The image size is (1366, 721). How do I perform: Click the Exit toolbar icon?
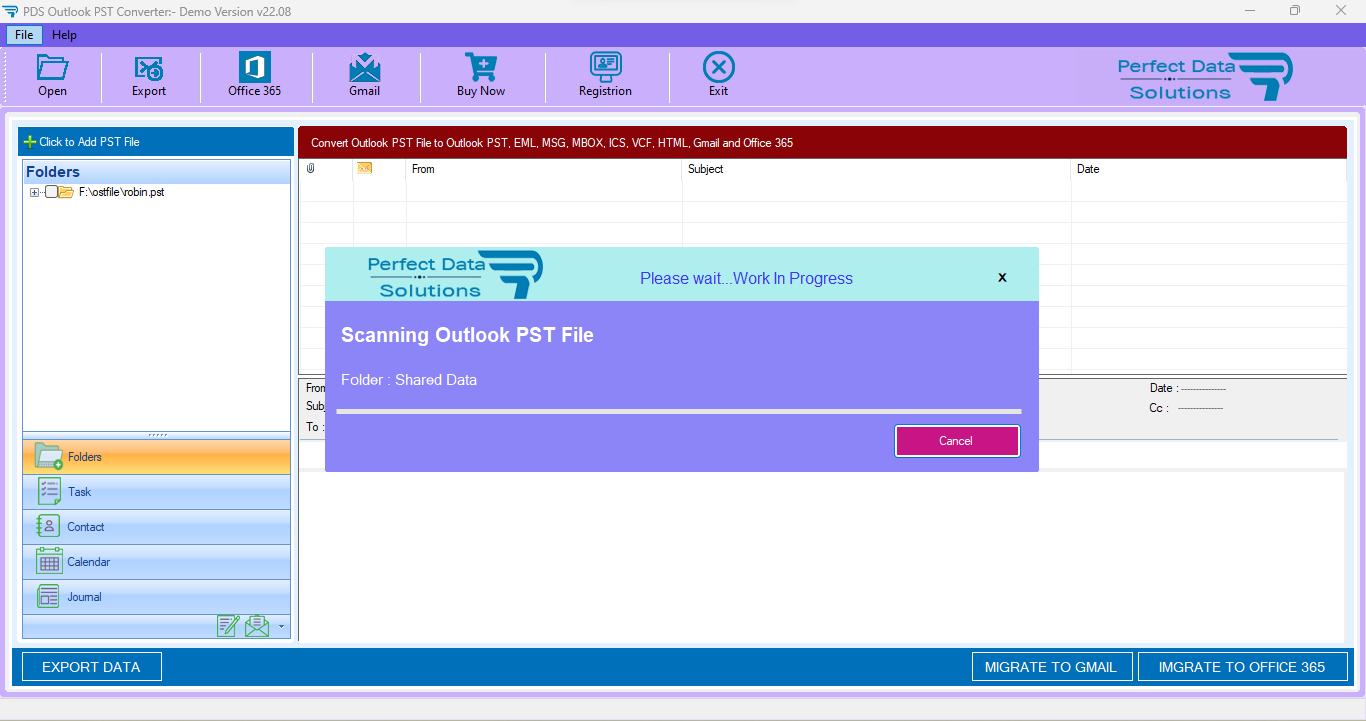pos(718,67)
